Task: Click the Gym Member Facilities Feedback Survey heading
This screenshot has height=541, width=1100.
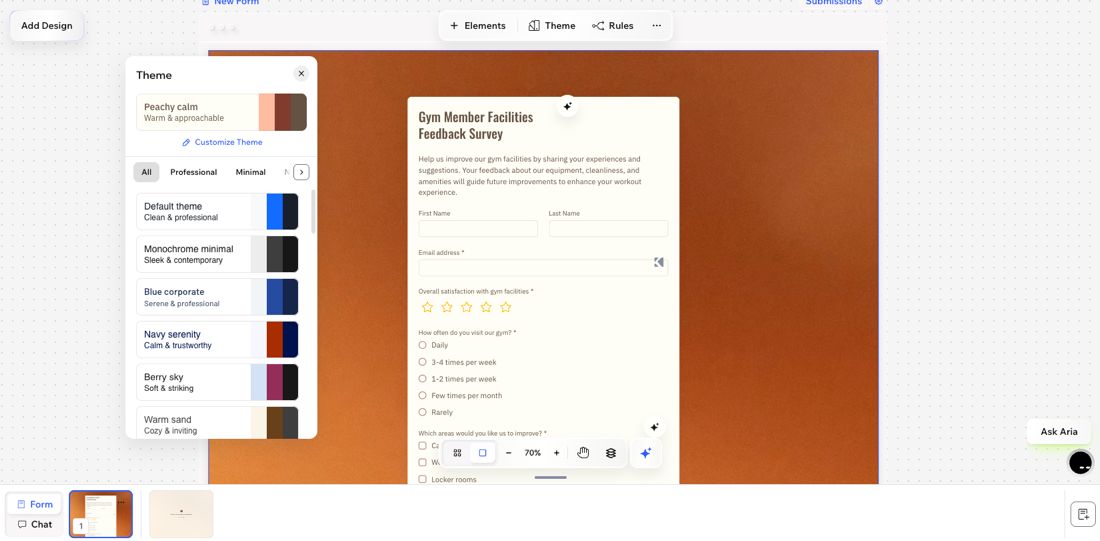Action: click(476, 126)
